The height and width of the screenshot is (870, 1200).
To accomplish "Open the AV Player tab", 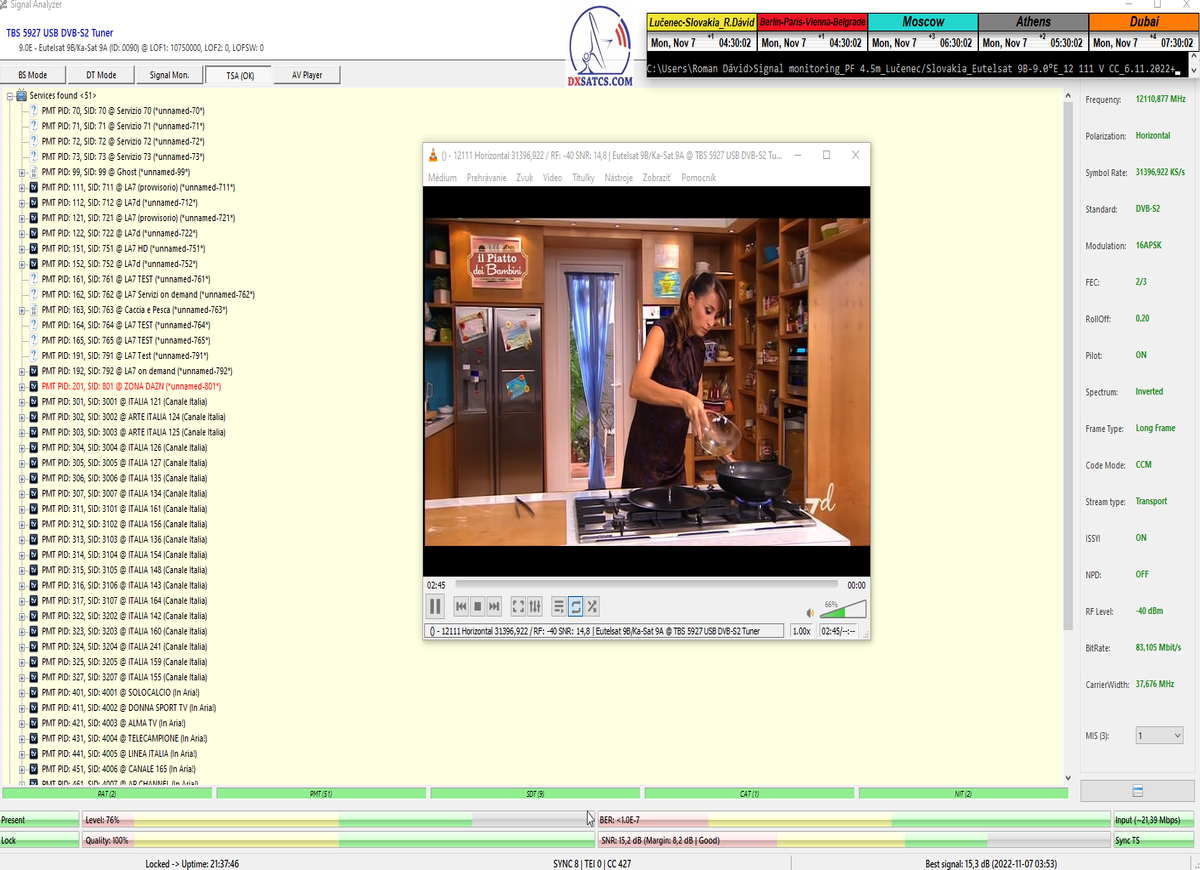I will point(307,75).
